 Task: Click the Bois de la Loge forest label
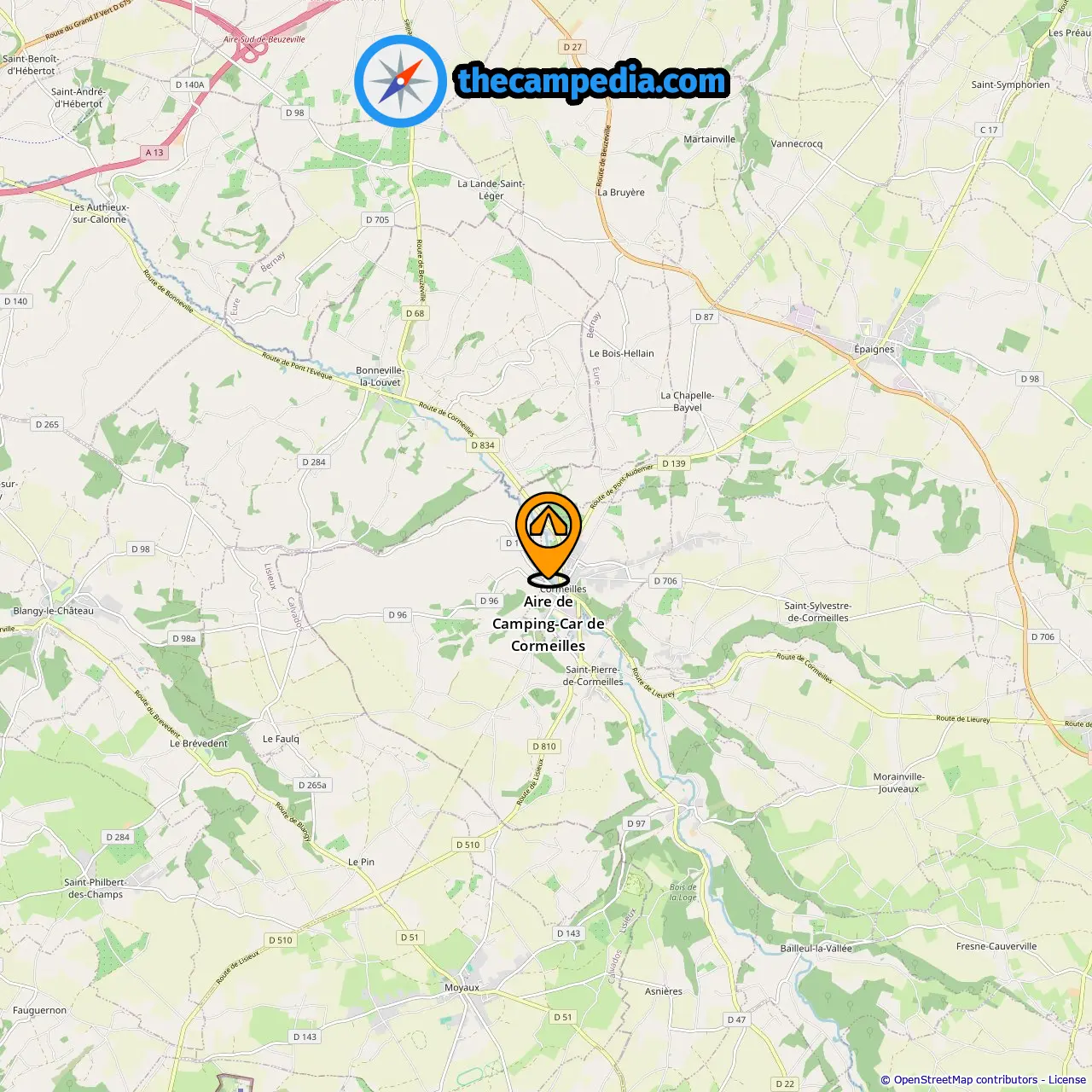683,892
